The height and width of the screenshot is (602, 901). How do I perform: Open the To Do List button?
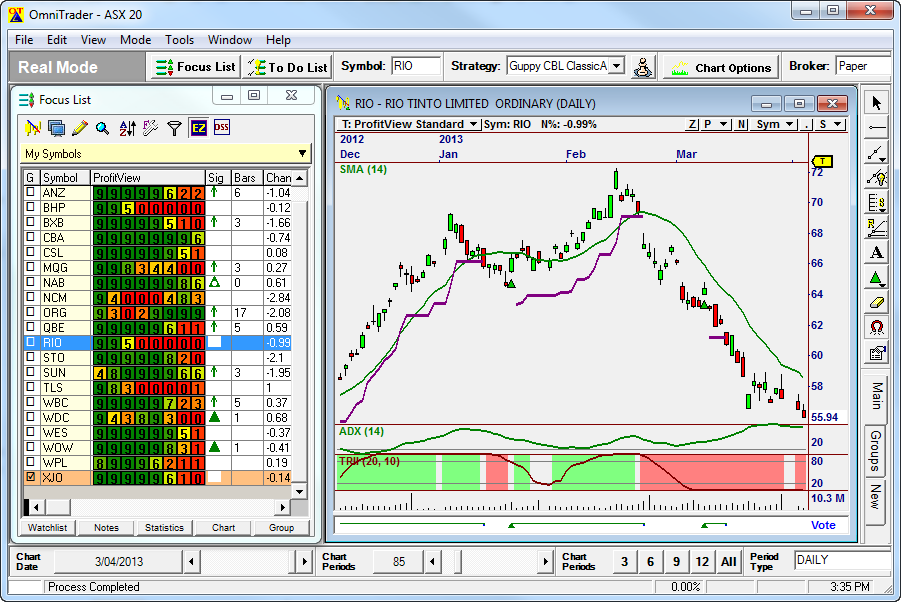point(287,67)
